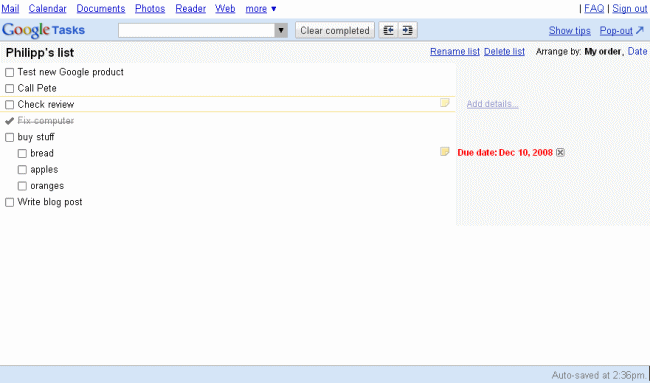The width and height of the screenshot is (650, 383).
Task: Click the Due date Dec 10, 2008 text
Action: (x=505, y=153)
